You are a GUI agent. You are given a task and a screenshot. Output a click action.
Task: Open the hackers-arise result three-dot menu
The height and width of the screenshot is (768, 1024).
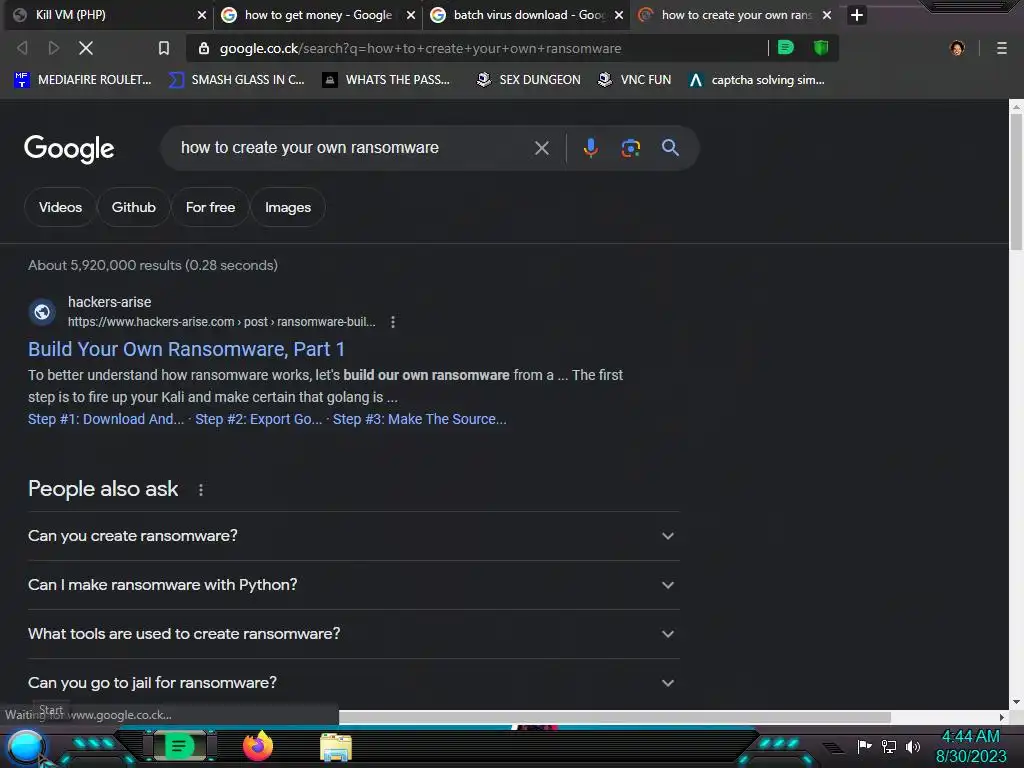pos(392,322)
